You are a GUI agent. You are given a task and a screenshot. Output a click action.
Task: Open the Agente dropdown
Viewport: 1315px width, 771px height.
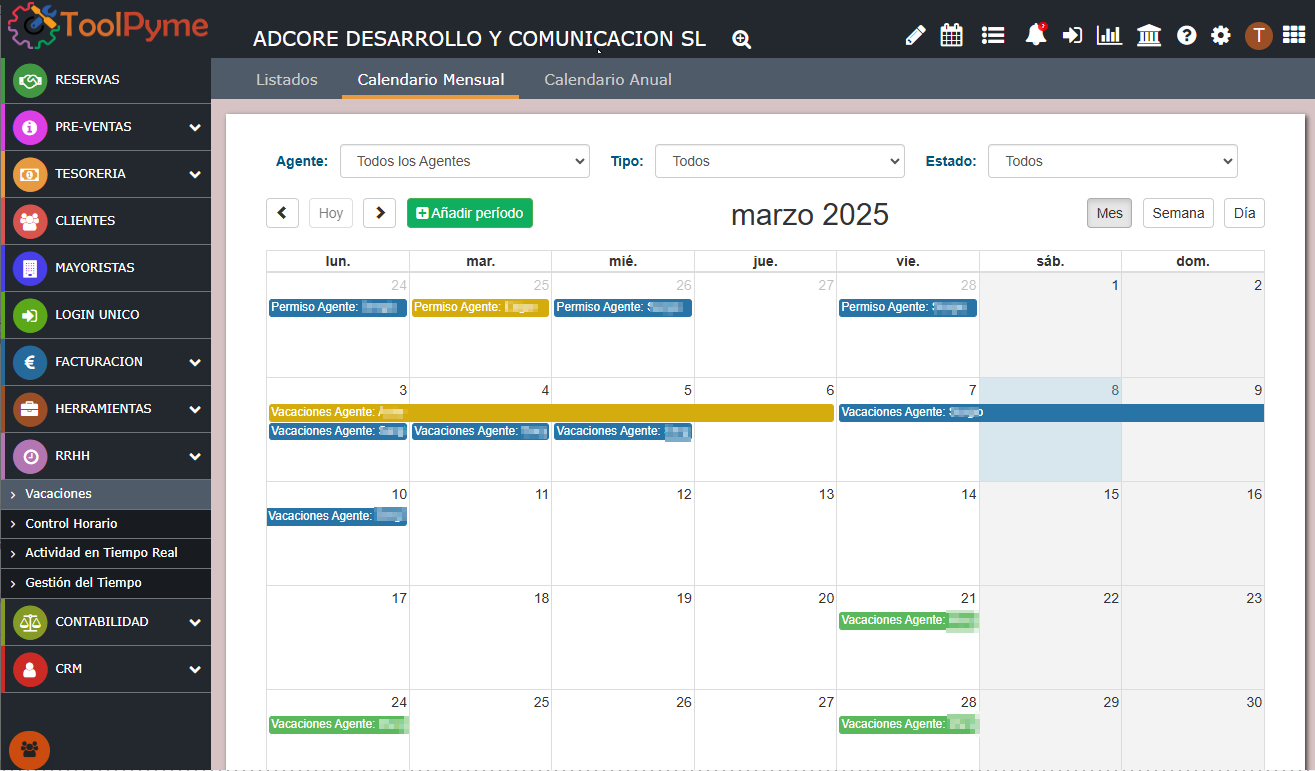pos(465,161)
